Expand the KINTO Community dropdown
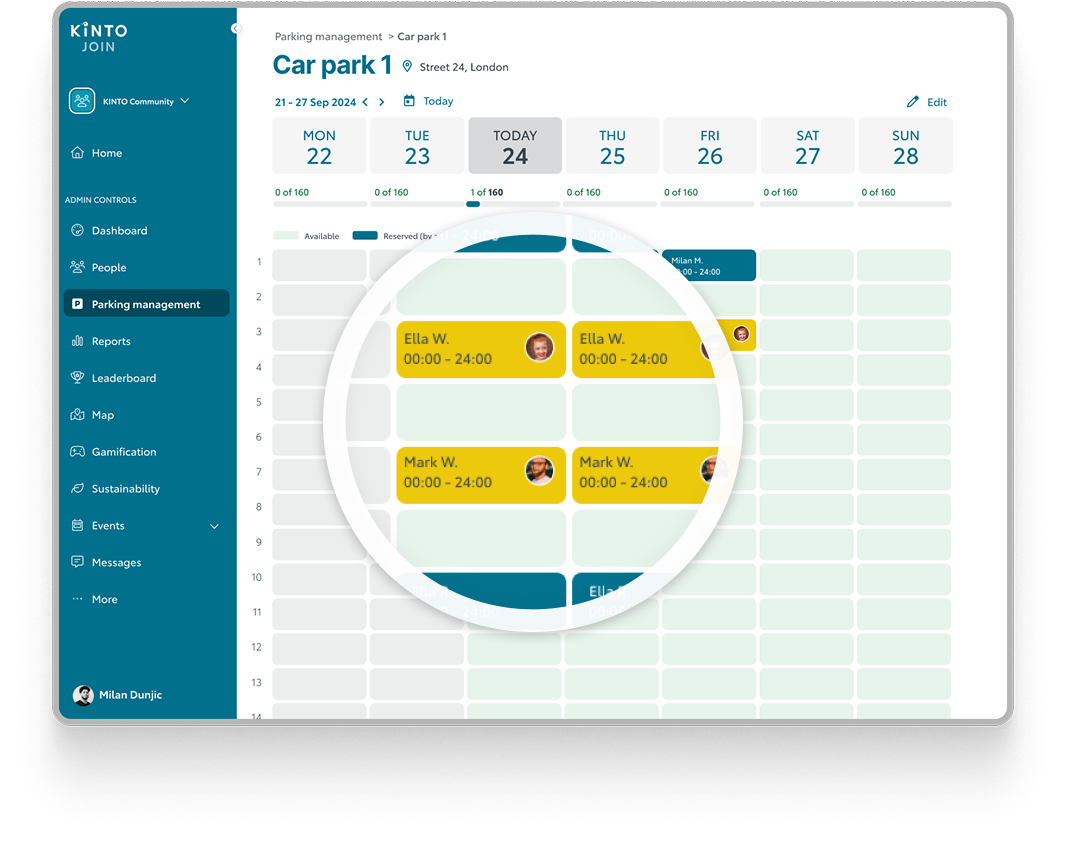1066x844 pixels. [185, 101]
